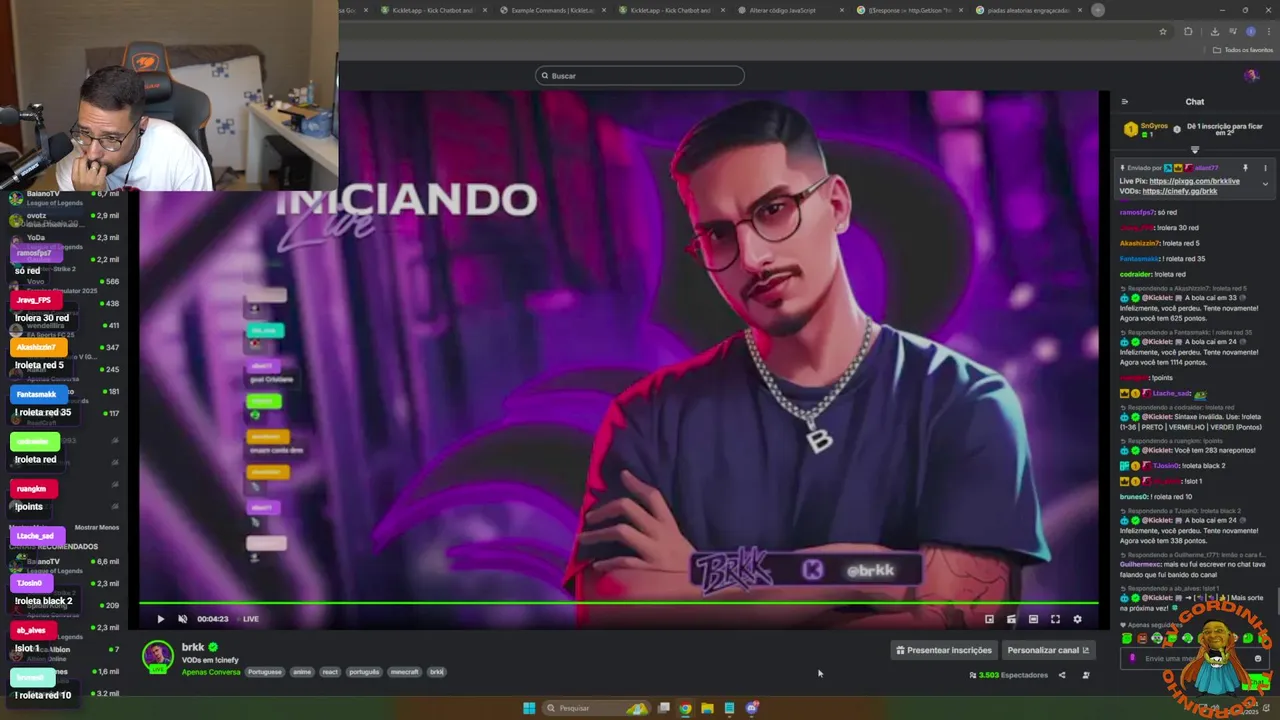Expand pinned message with chevron
1280x720 pixels.
[x=1265, y=184]
